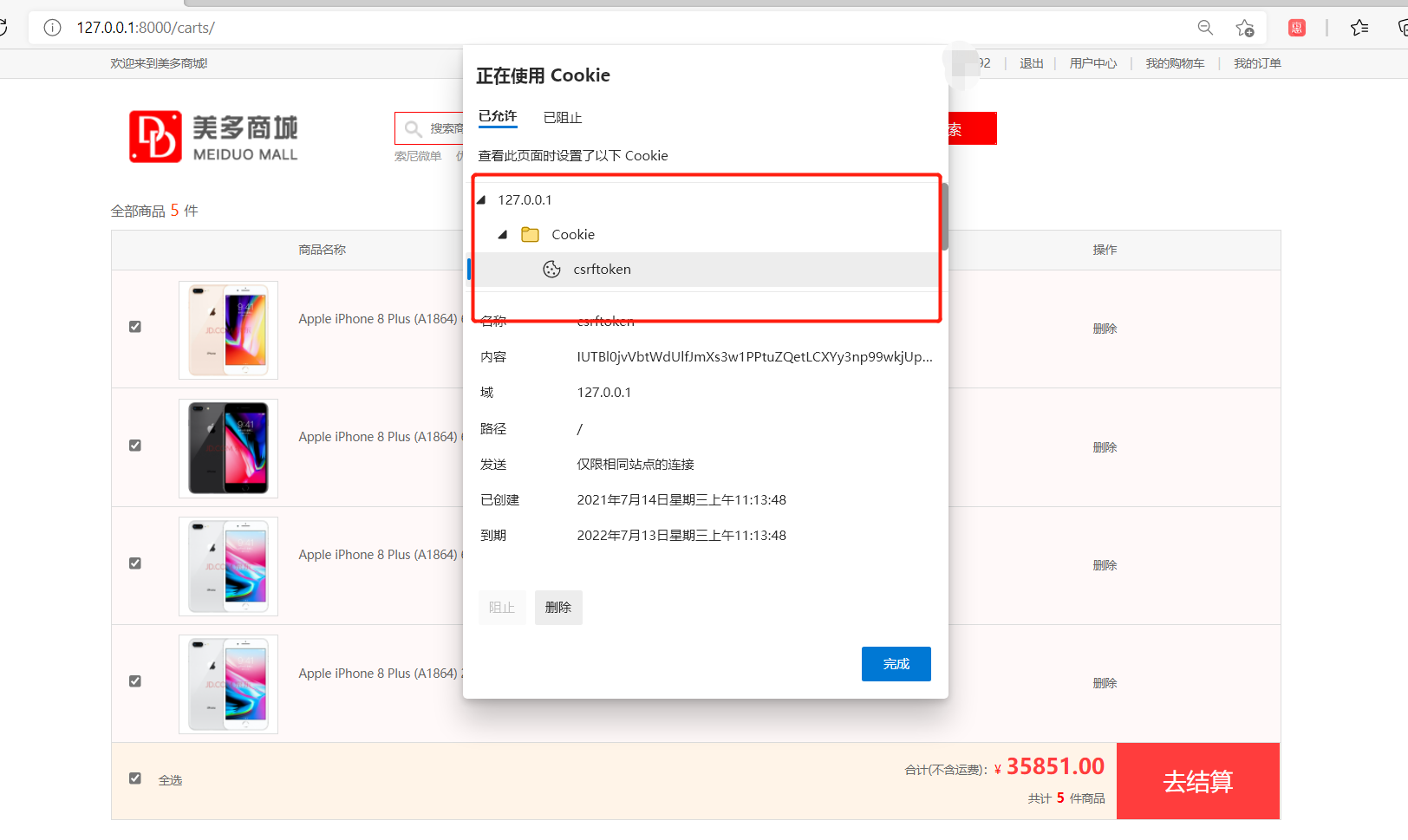Open the 我的购物车 link

pyautogui.click(x=1175, y=63)
